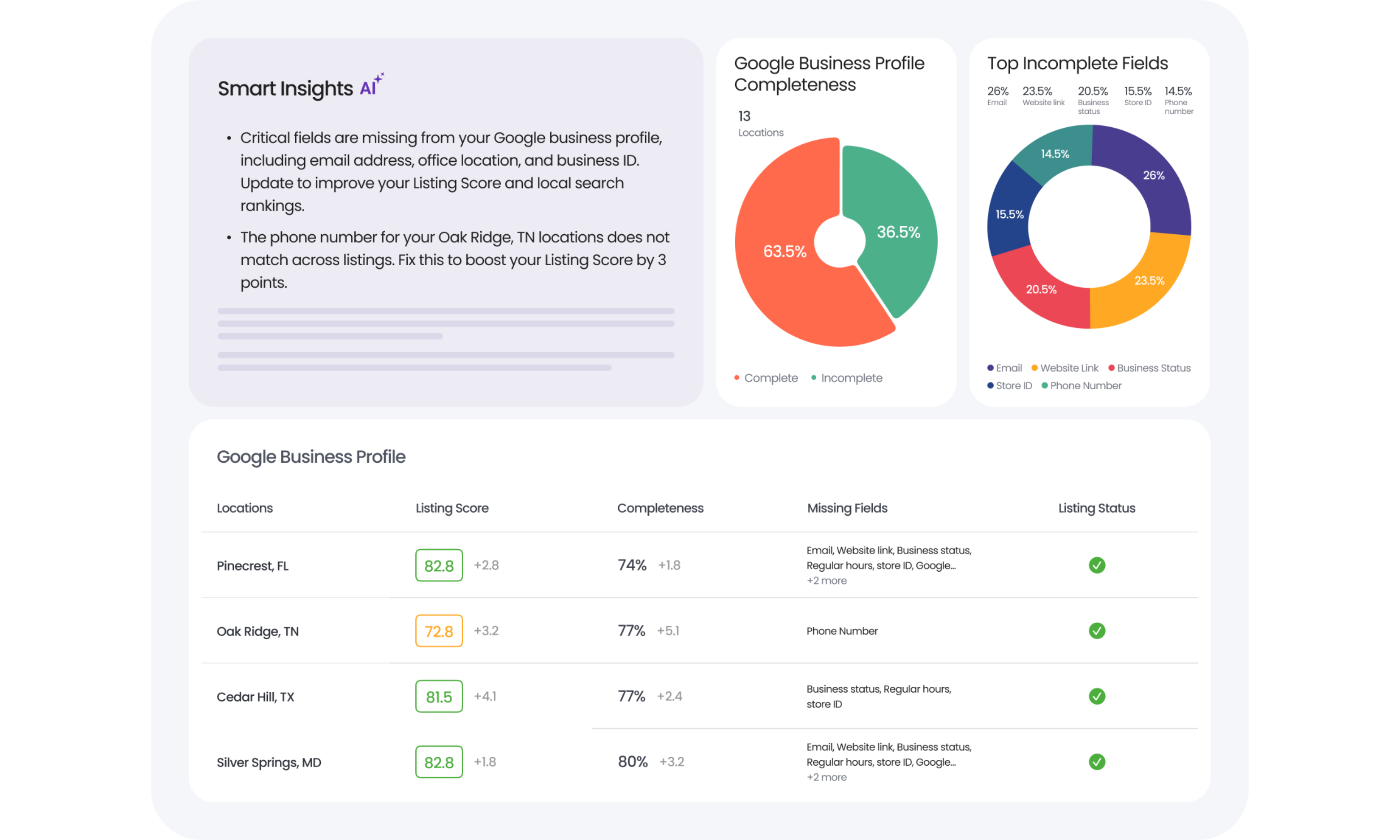Click the green checkmark for Pinecrest, FL listing status
This screenshot has height=840, width=1400.
tap(1097, 565)
